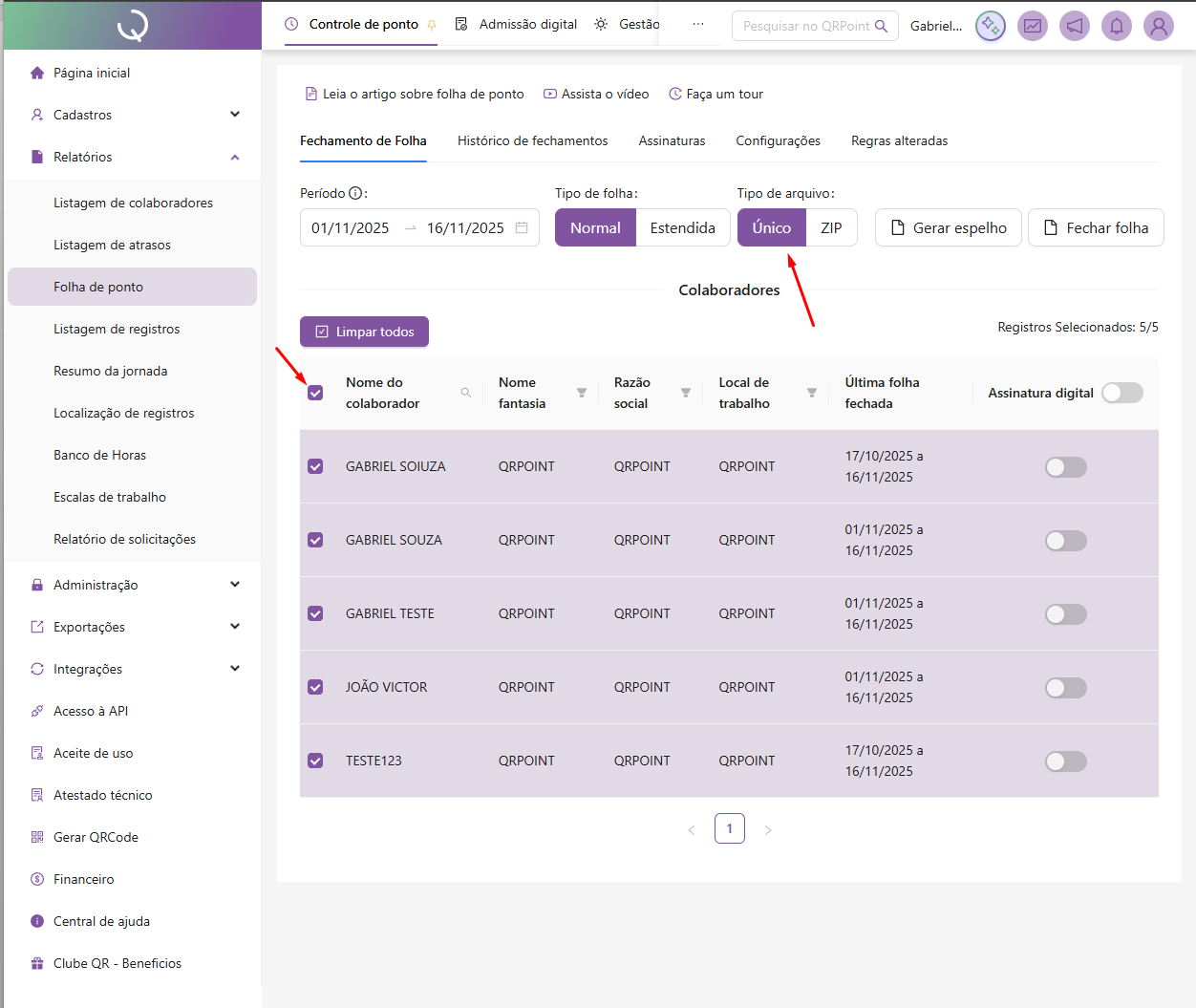
Task: Enable digital signature toggle for GABRIEL SOUZA
Action: coord(1066,541)
